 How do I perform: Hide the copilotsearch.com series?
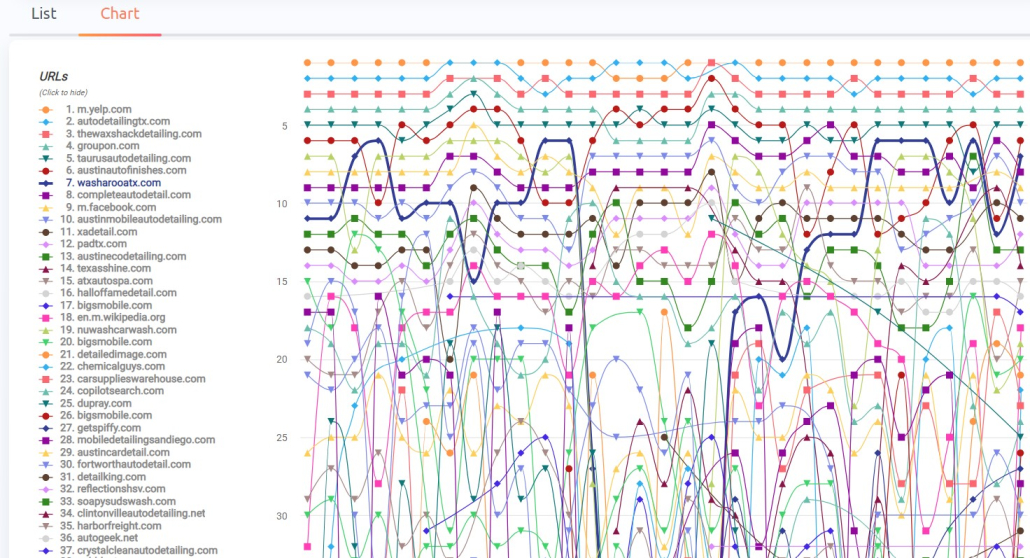click(112, 391)
